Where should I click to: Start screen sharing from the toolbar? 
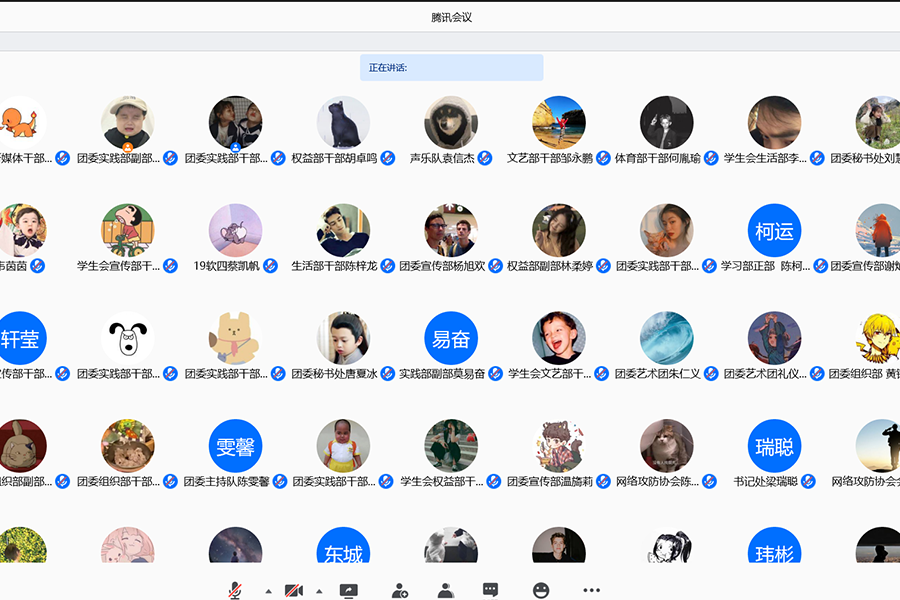pyautogui.click(x=348, y=590)
